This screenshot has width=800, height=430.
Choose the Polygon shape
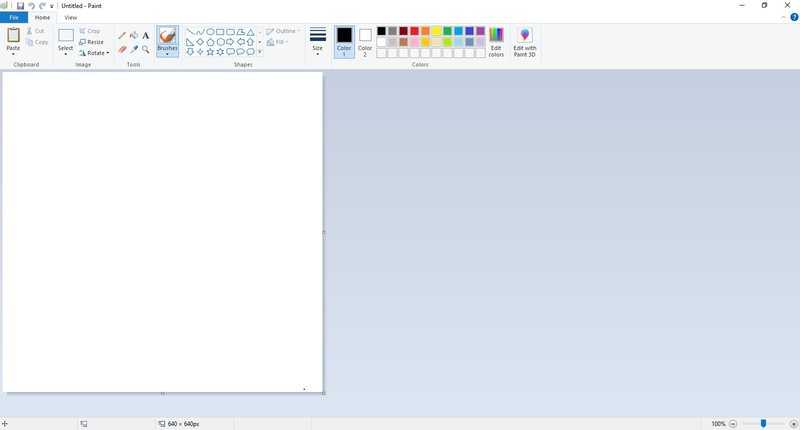coord(240,32)
